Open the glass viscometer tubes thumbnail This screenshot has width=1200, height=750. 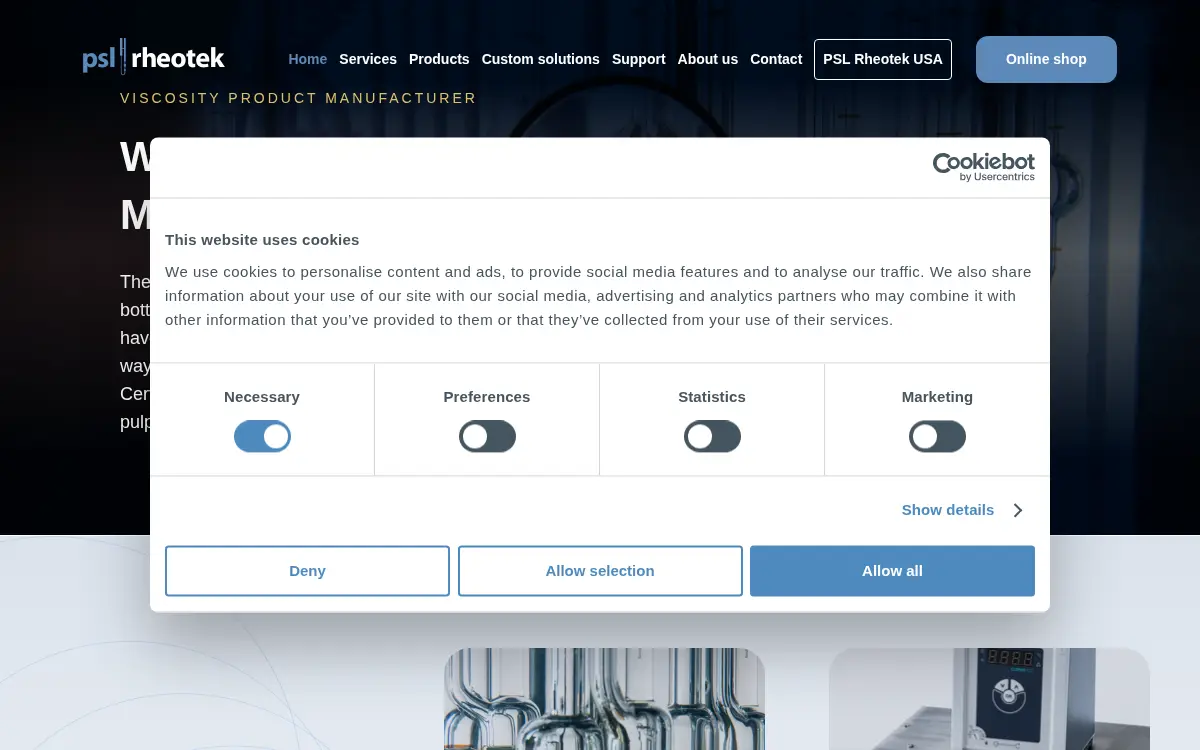point(604,699)
